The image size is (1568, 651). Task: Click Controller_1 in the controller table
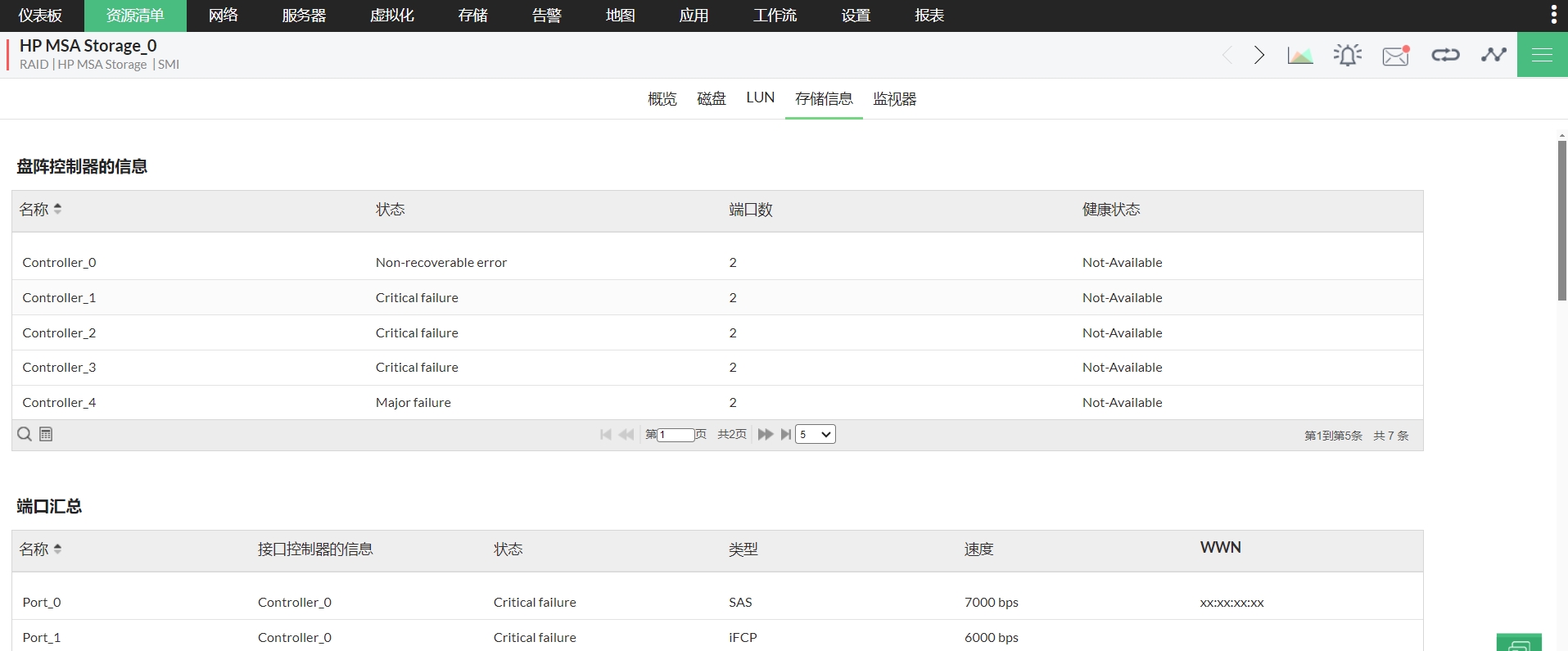59,298
